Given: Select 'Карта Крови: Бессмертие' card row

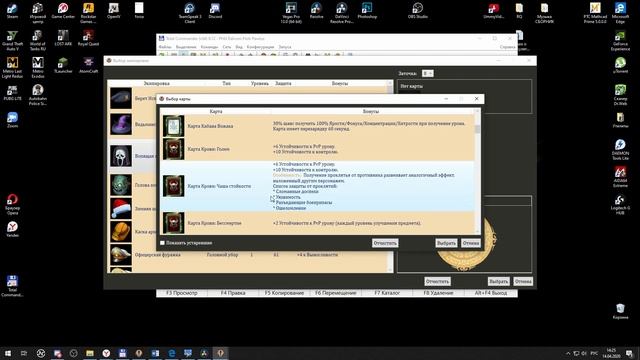Looking at the screenshot, I should pos(318,223).
